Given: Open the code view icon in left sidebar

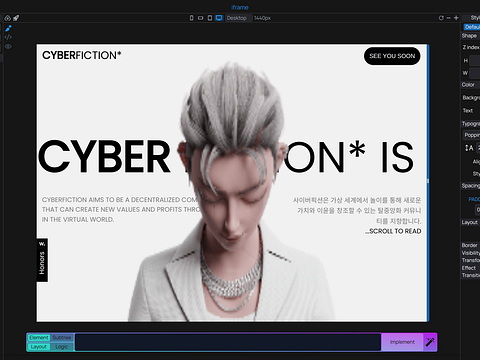Looking at the screenshot, I should pos(8,37).
